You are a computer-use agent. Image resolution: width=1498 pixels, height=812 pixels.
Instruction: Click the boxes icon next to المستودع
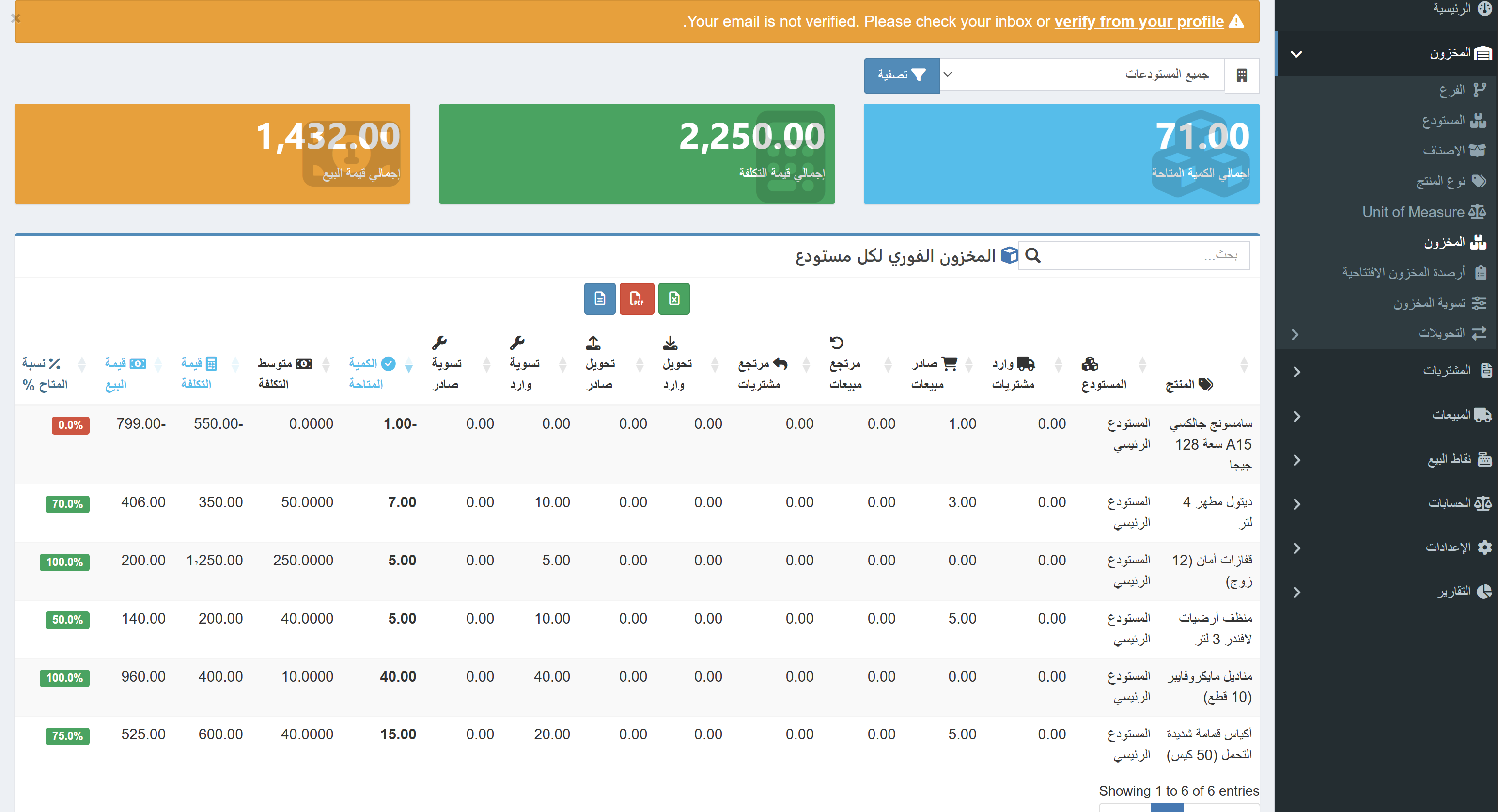coord(1478,121)
